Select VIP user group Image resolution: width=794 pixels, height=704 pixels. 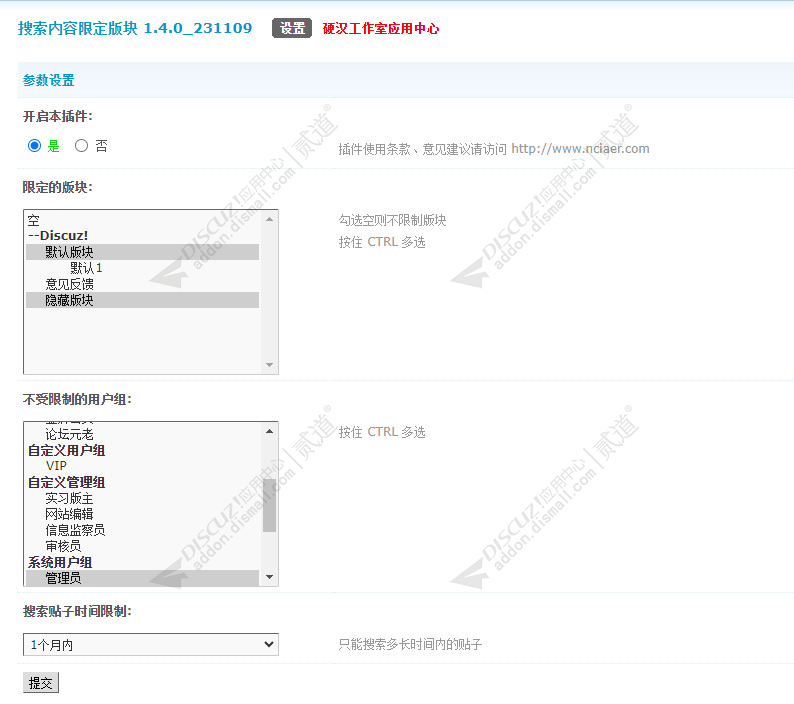click(142, 466)
